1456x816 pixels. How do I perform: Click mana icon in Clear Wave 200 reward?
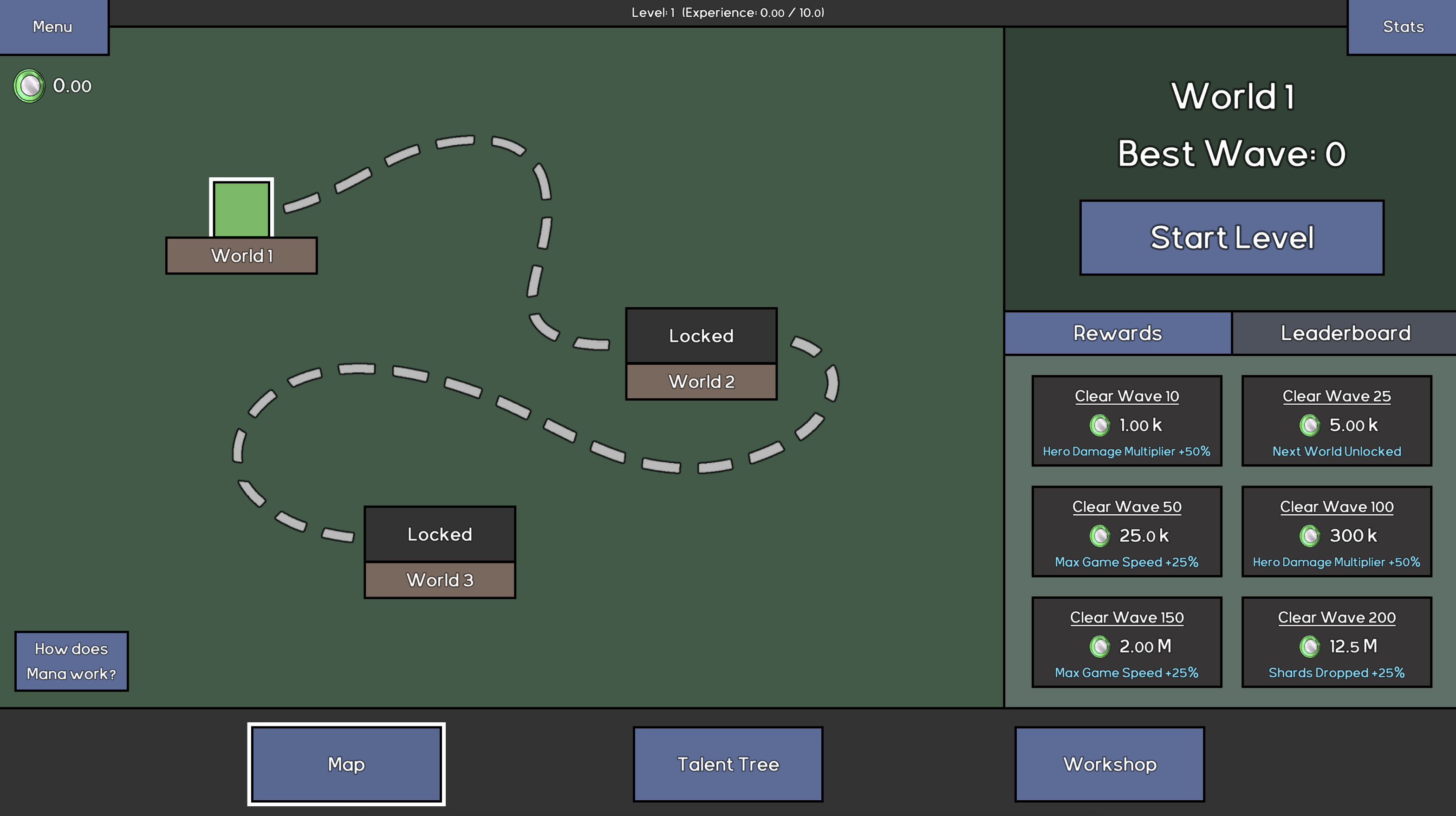[x=1309, y=647]
